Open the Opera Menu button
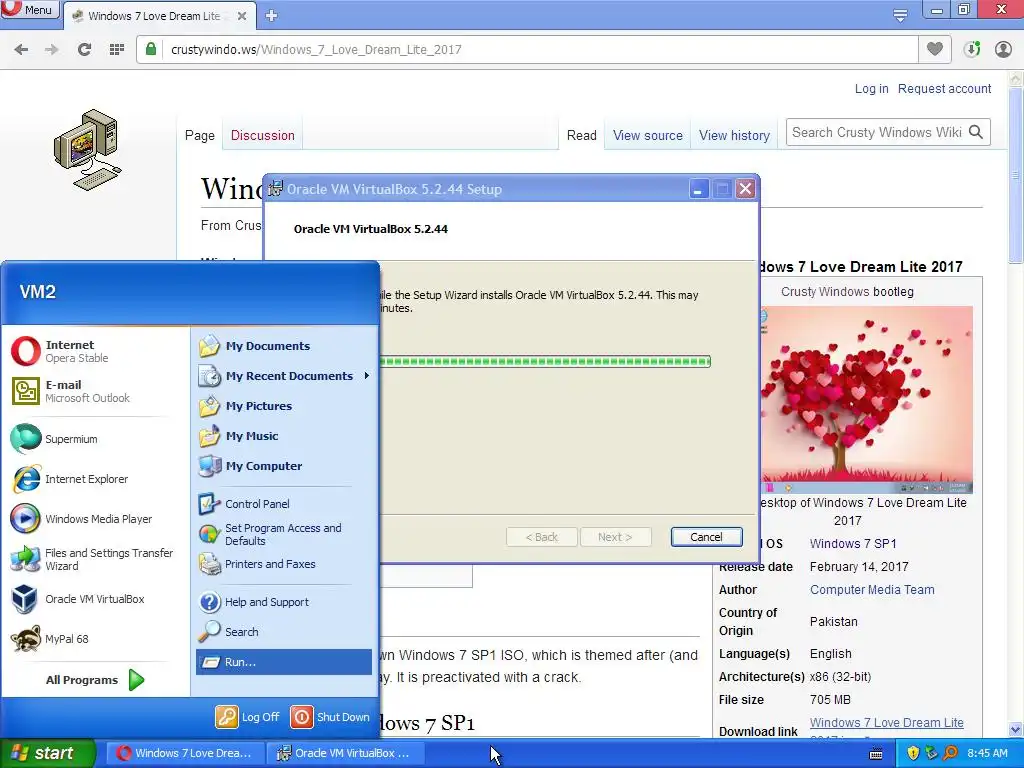1024x768 pixels. pyautogui.click(x=29, y=9)
